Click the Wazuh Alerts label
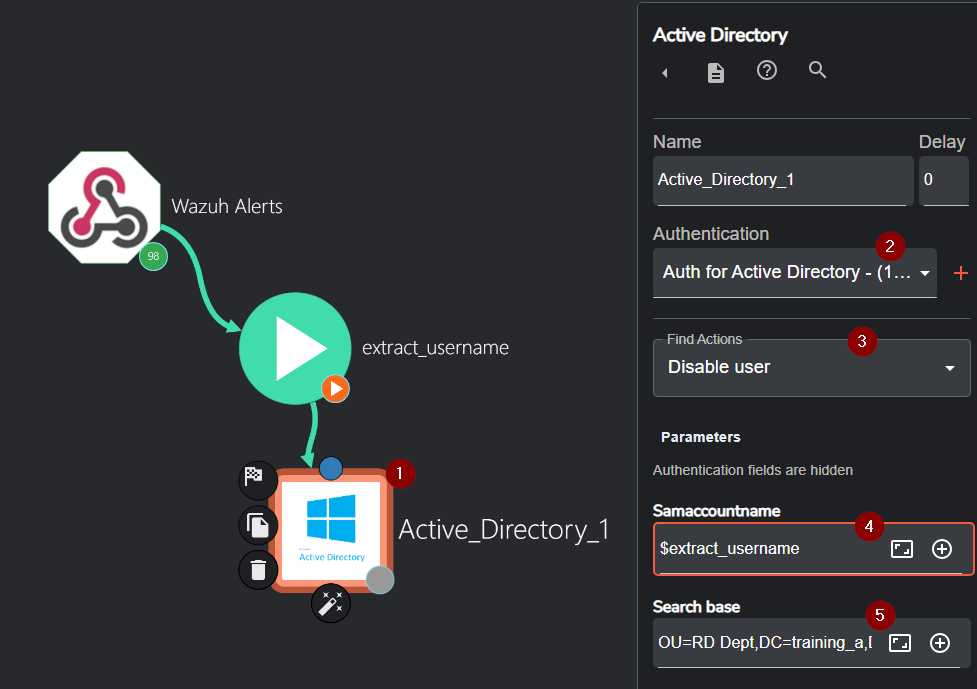Viewport: 977px width, 689px height. [227, 207]
